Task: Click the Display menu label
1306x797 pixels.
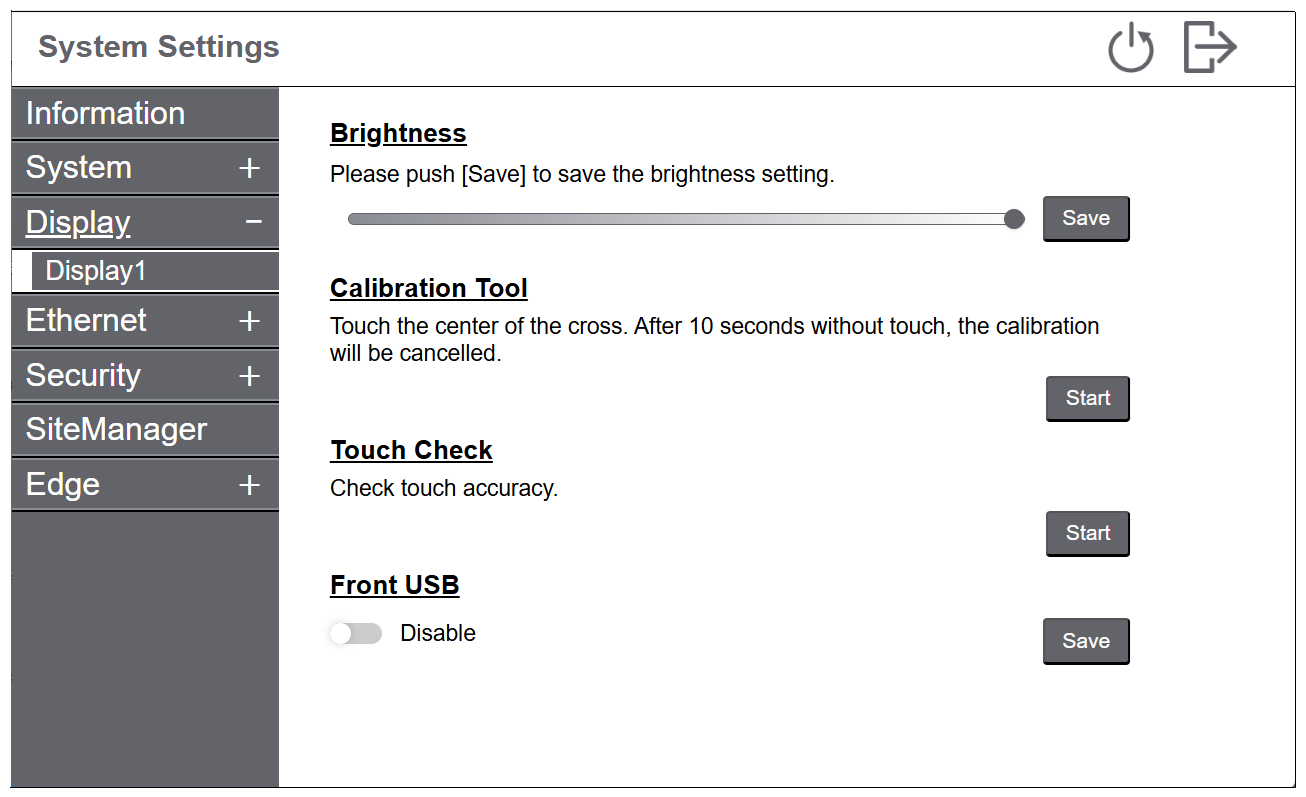Action: pyautogui.click(x=78, y=222)
